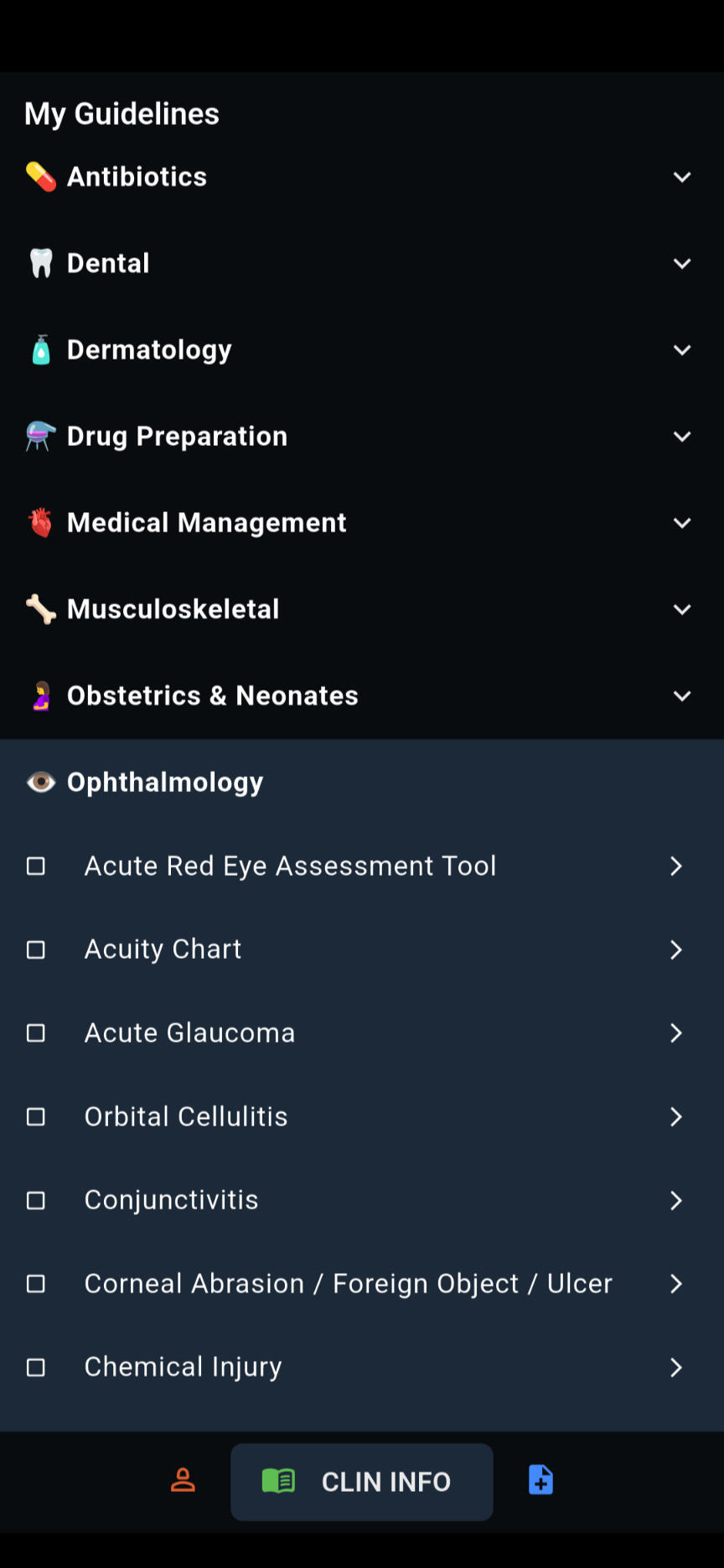Expand the Antibiotics section chevron
Screen dimensions: 724x1568
point(682,177)
